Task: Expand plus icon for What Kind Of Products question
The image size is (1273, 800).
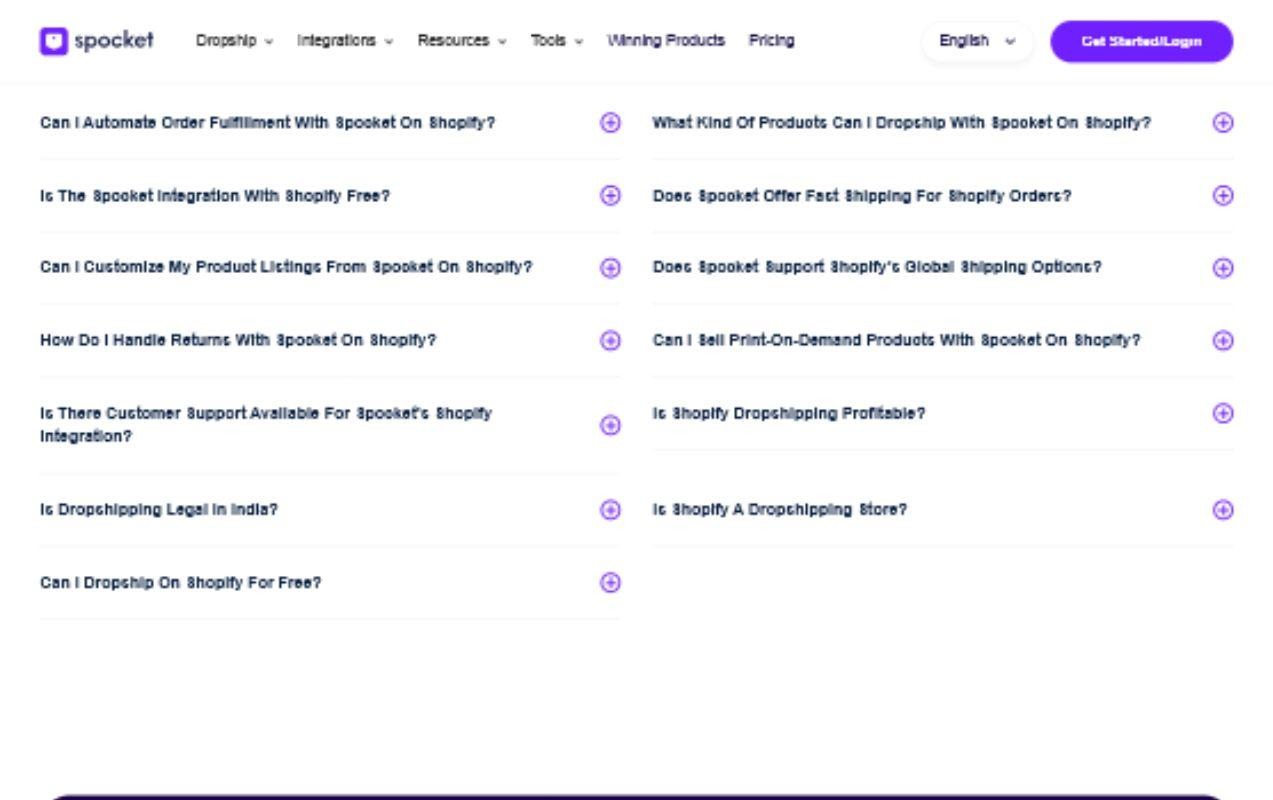Action: tap(1222, 123)
